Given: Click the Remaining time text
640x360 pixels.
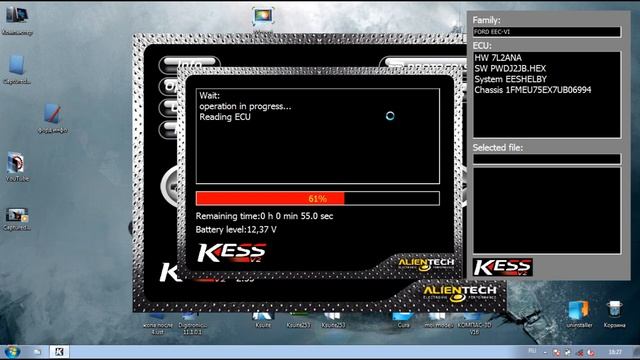Looking at the screenshot, I should [x=264, y=216].
